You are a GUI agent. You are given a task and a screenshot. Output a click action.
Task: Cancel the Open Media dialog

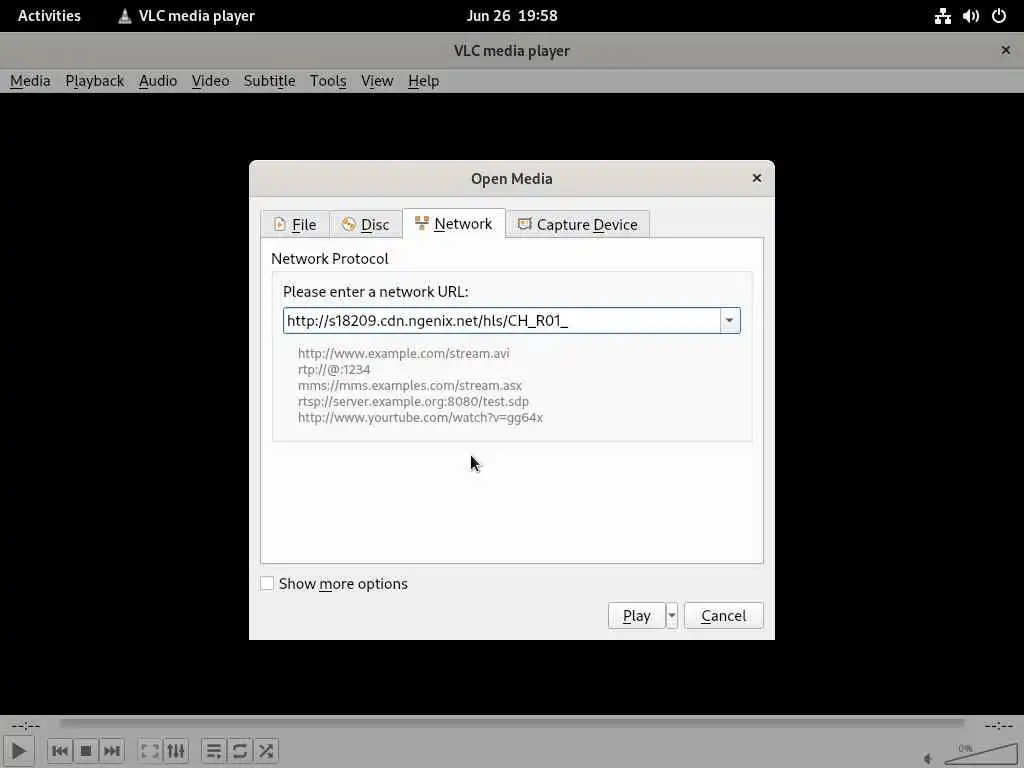pyautogui.click(x=724, y=616)
